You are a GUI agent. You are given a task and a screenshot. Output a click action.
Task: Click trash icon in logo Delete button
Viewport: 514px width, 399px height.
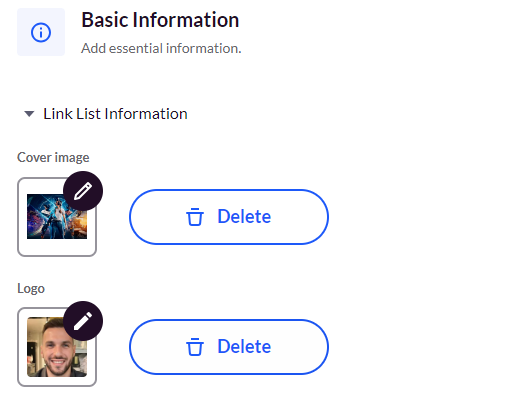195,347
